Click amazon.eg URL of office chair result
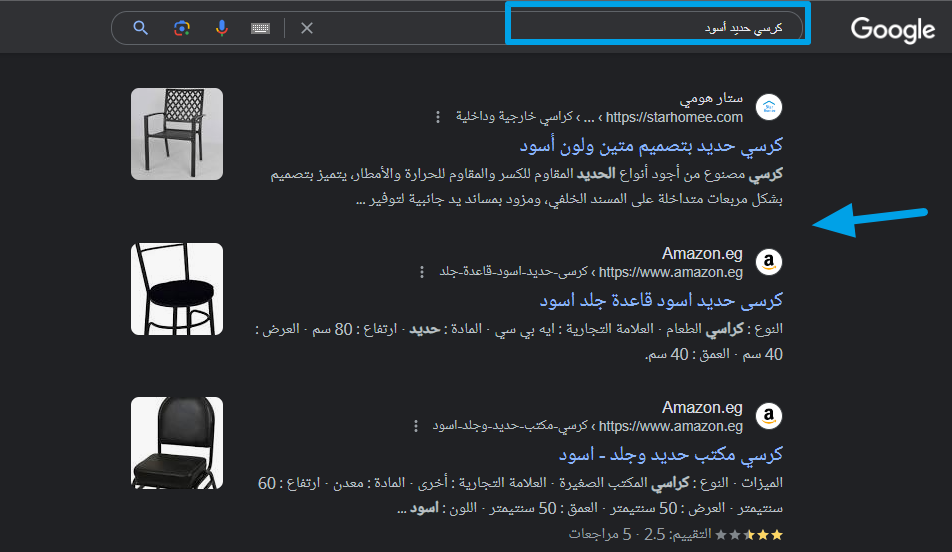 pyautogui.click(x=671, y=426)
